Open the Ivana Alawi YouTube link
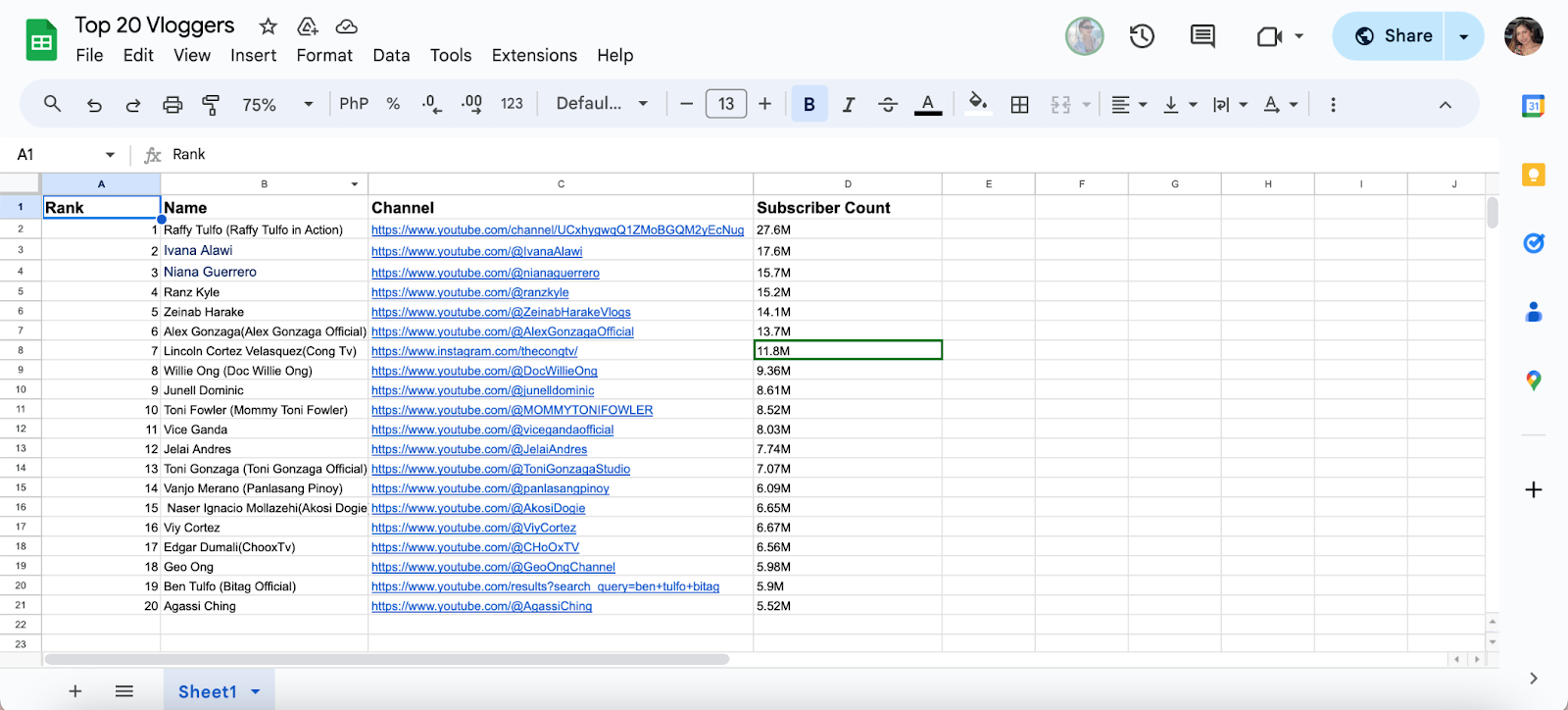This screenshot has width=1568, height=710. click(x=476, y=252)
